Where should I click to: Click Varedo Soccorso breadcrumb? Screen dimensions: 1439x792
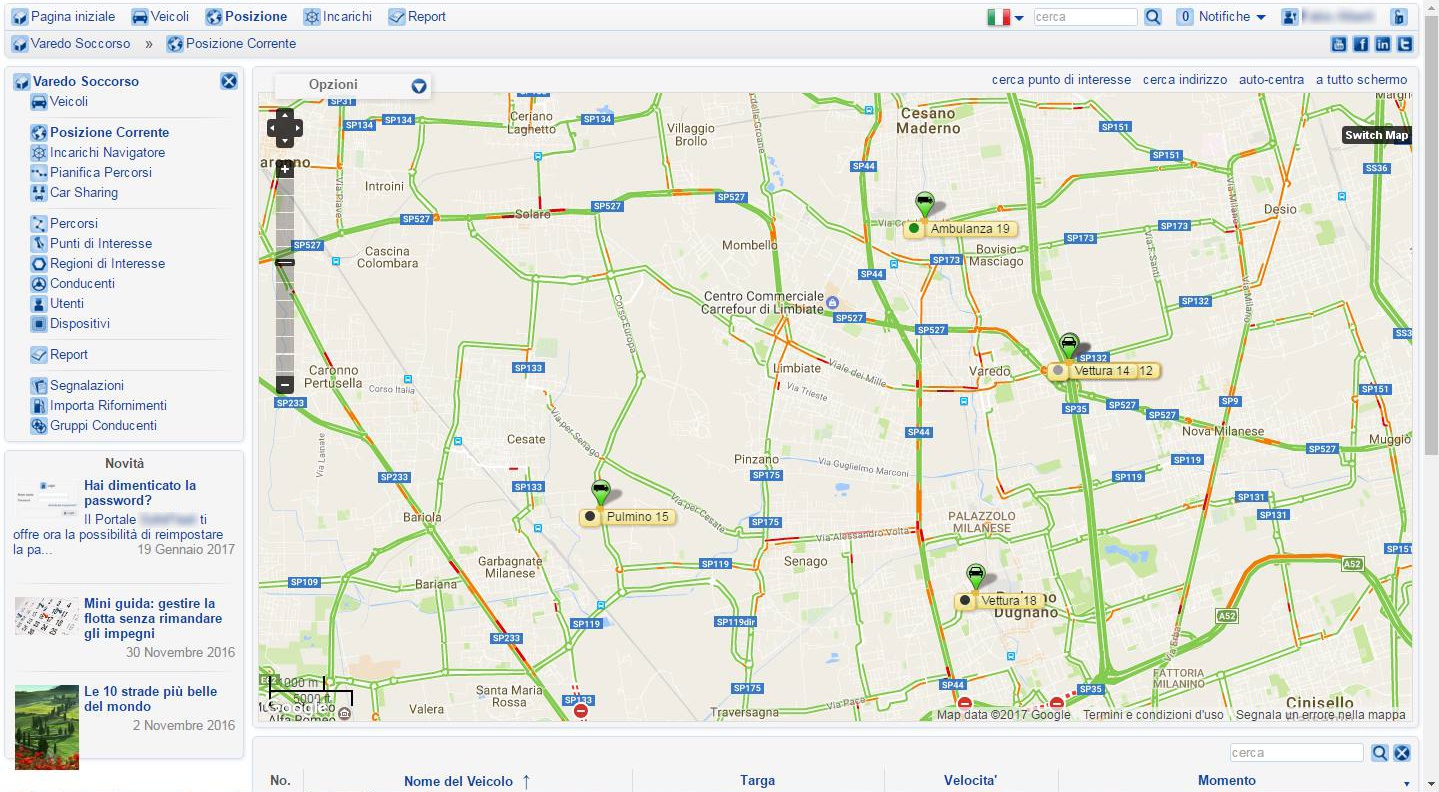click(71, 44)
